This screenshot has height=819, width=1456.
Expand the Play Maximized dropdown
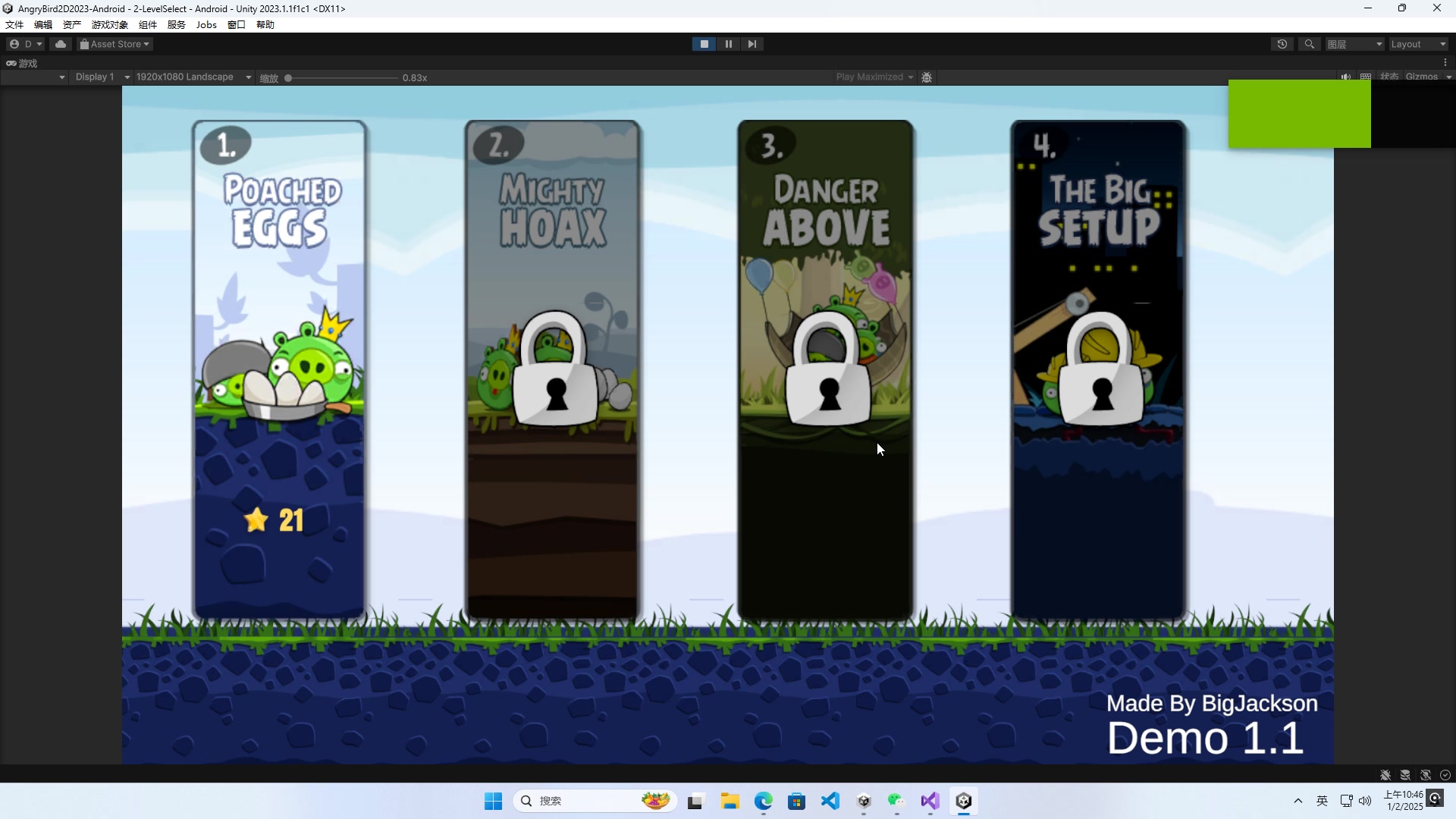pyautogui.click(x=874, y=77)
